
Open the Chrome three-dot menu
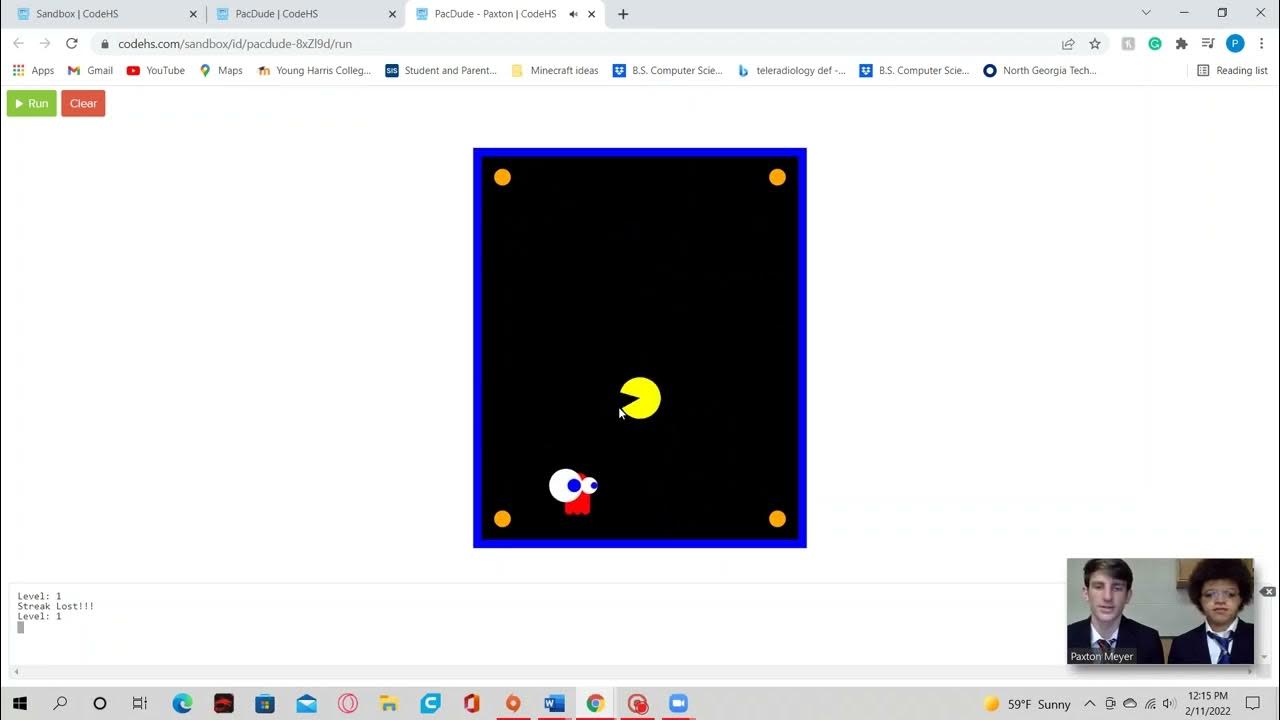[1262, 44]
